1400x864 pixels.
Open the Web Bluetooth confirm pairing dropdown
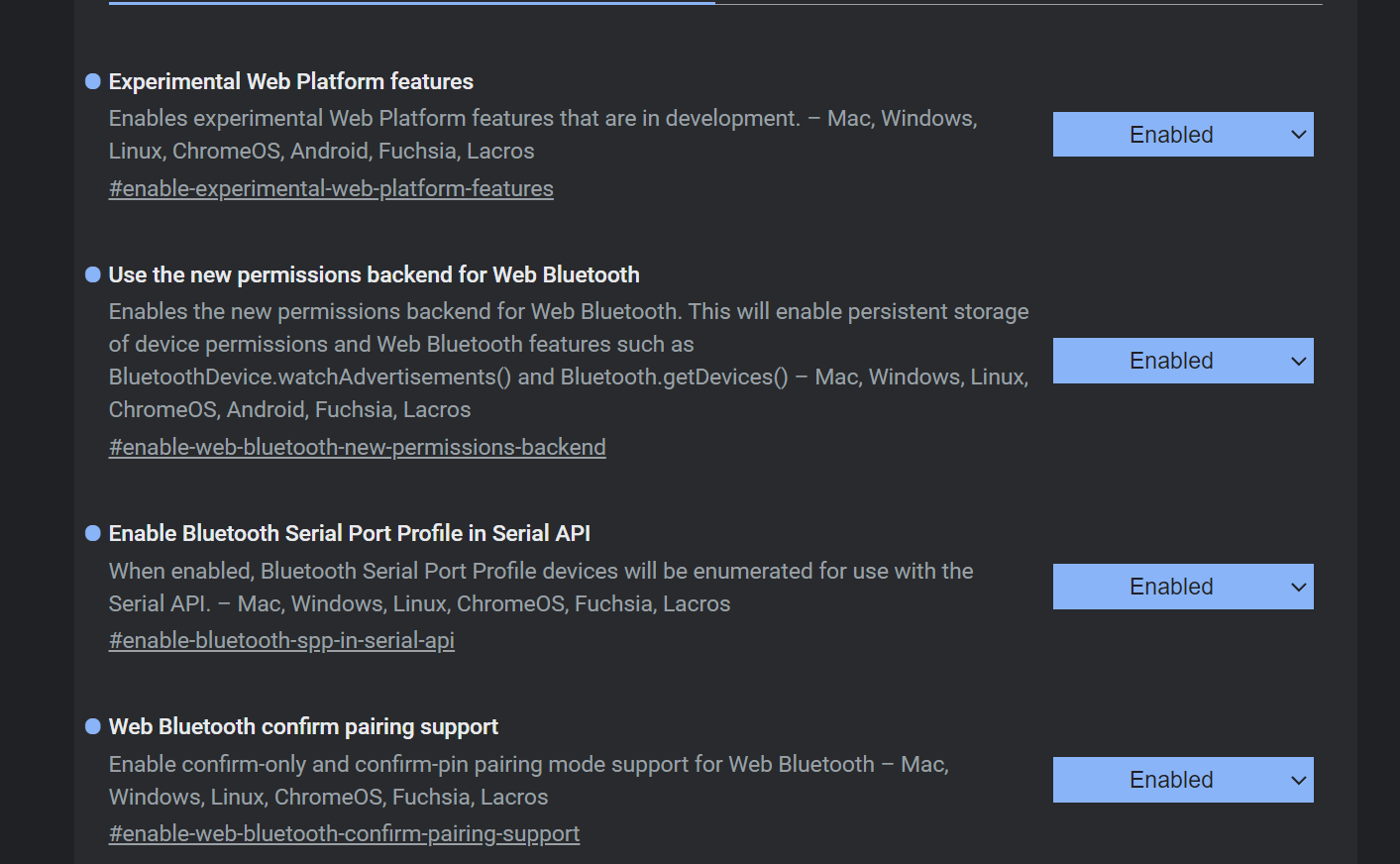(x=1182, y=779)
